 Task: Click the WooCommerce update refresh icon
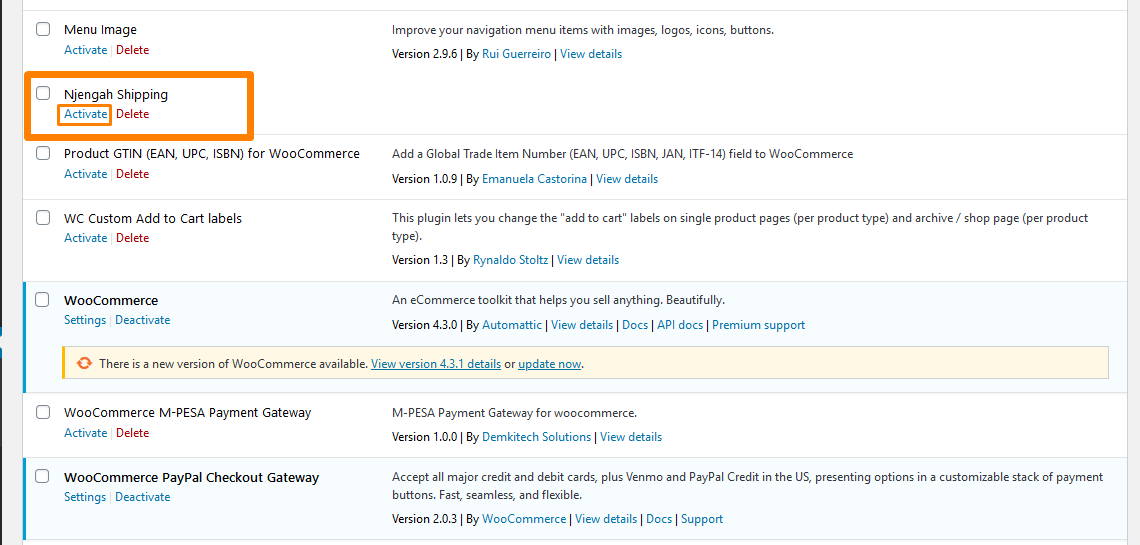84,363
